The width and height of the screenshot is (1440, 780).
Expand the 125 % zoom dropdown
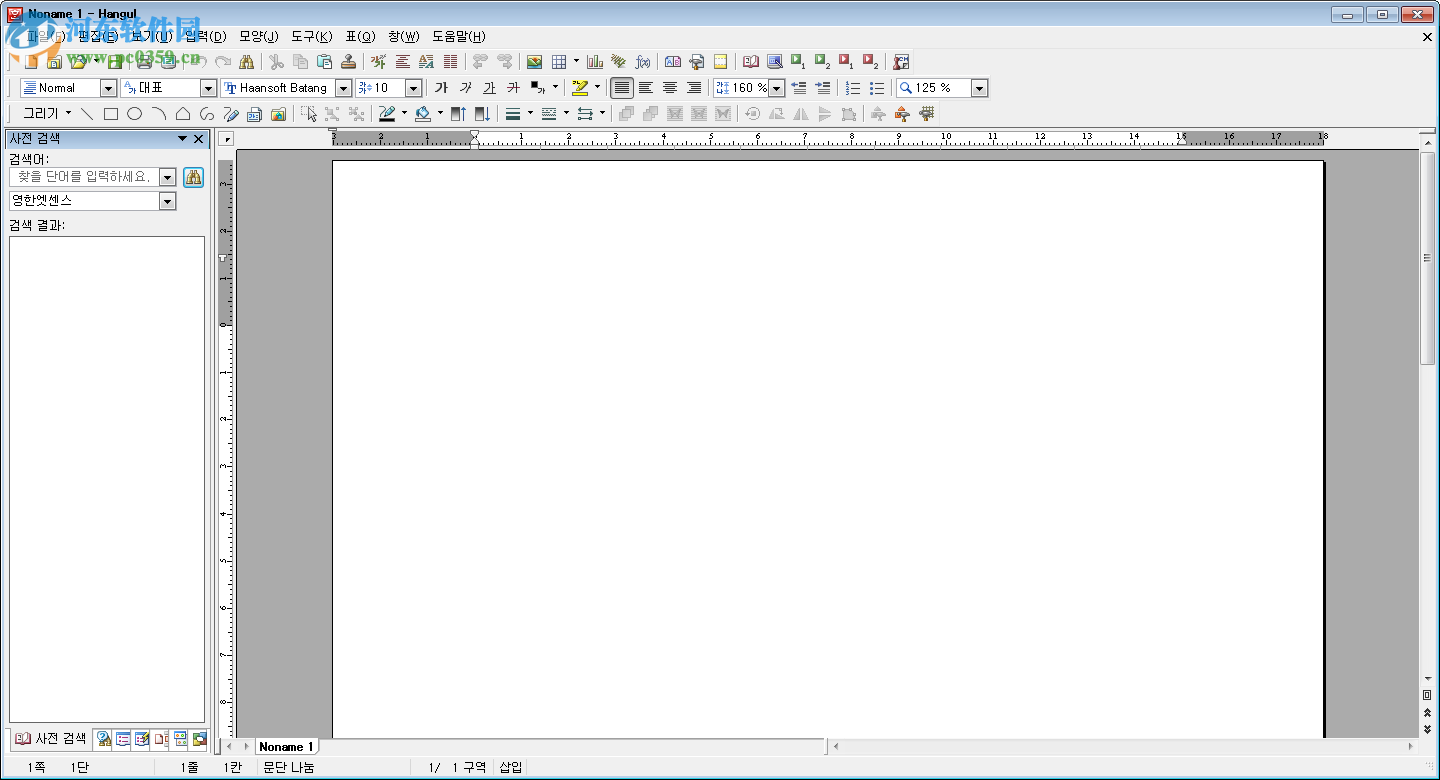coord(979,88)
